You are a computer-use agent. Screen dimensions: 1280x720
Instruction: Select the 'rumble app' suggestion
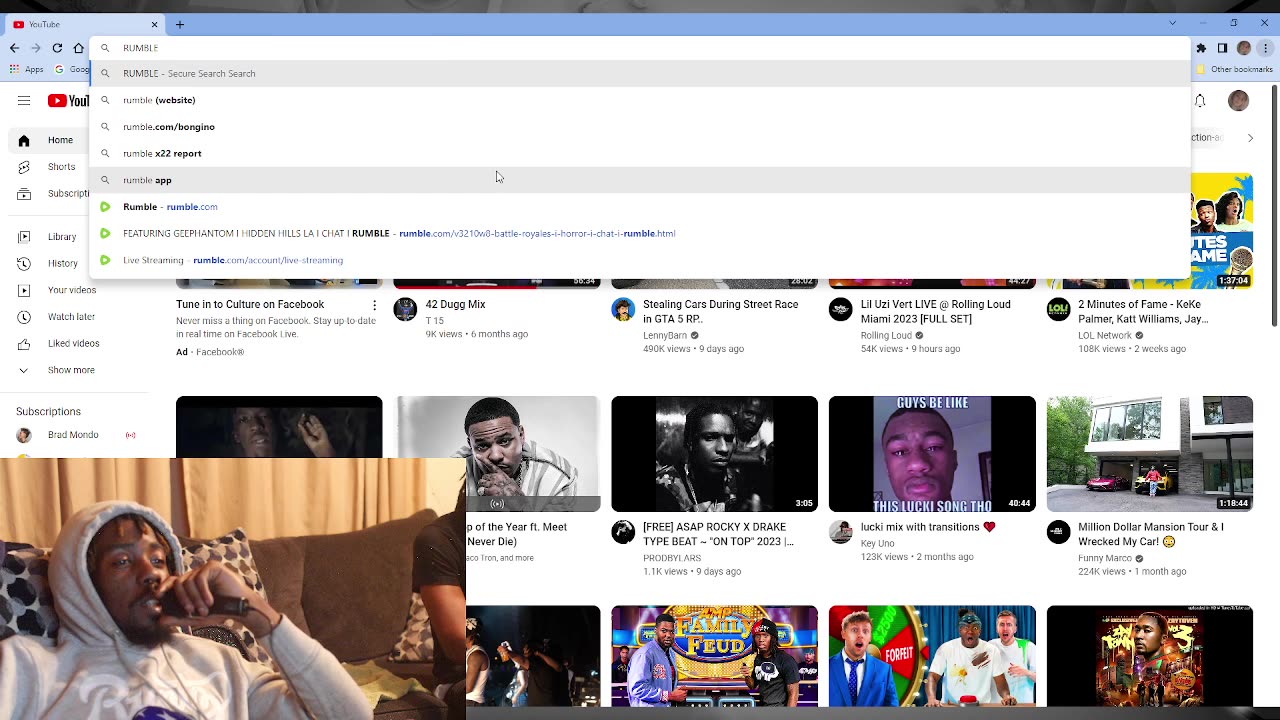640,180
